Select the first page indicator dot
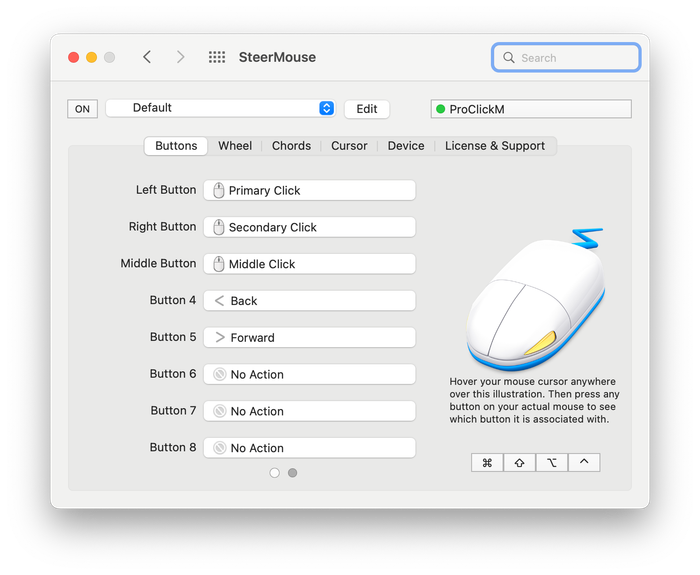Image resolution: width=700 pixels, height=575 pixels. (x=275, y=473)
